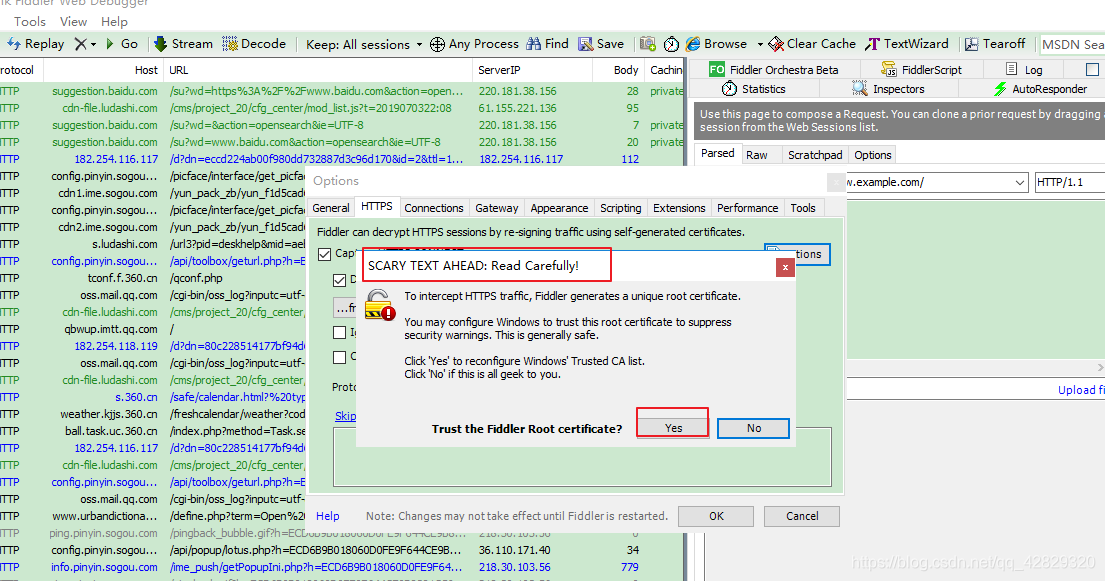Select the Parsed composer tab

(x=717, y=153)
